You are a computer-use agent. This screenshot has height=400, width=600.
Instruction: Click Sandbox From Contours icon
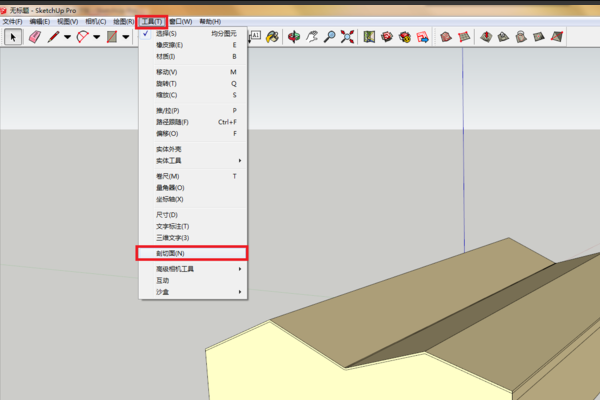tap(446, 37)
